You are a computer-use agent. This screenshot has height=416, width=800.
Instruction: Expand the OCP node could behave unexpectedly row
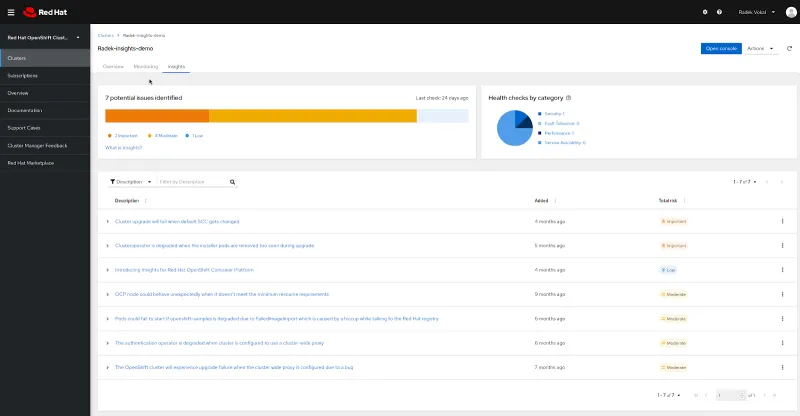tap(108, 294)
